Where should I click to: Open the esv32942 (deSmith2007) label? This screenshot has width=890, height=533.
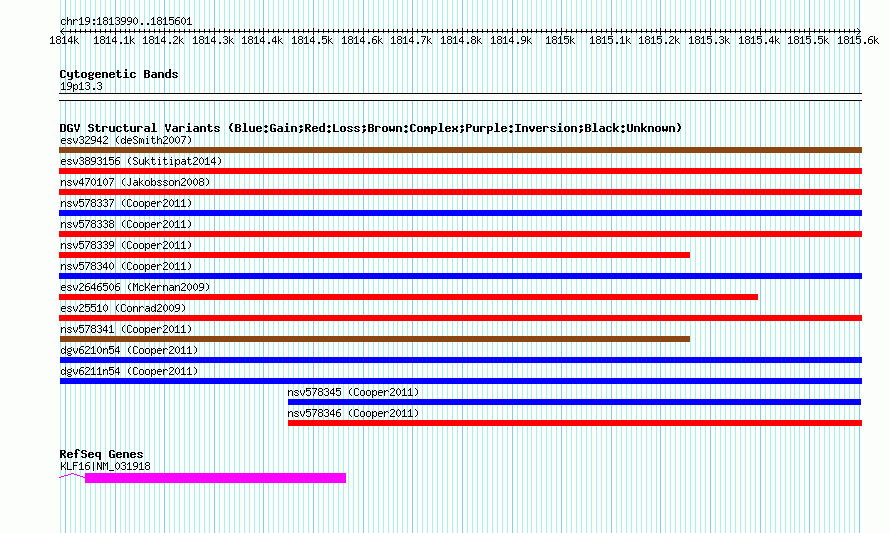[x=126, y=140]
